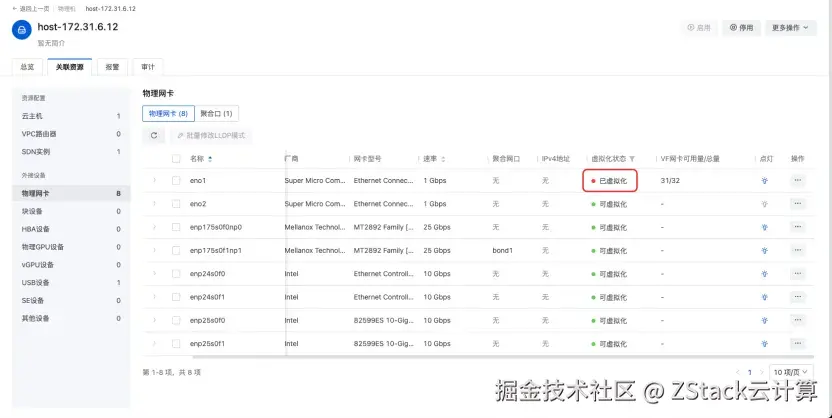Open the more actions menu for enp24s0f1
The height and width of the screenshot is (418, 832).
click(798, 297)
